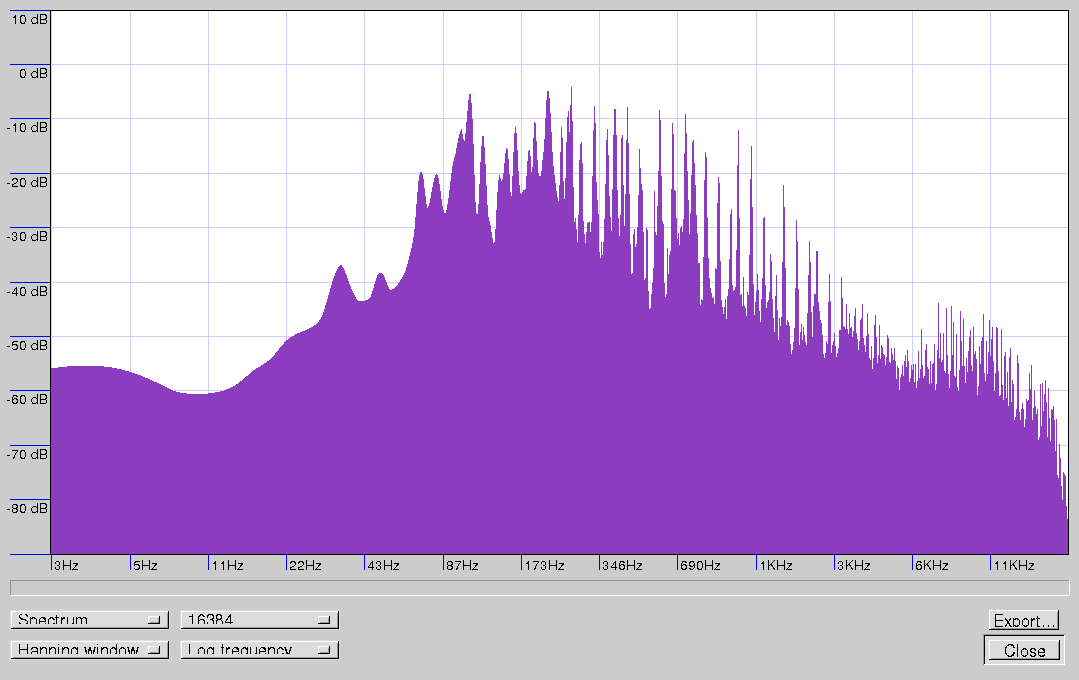Screen dimensions: 1079x680
Task: Click the 10 dB label at axis top
Action: tap(27, 19)
